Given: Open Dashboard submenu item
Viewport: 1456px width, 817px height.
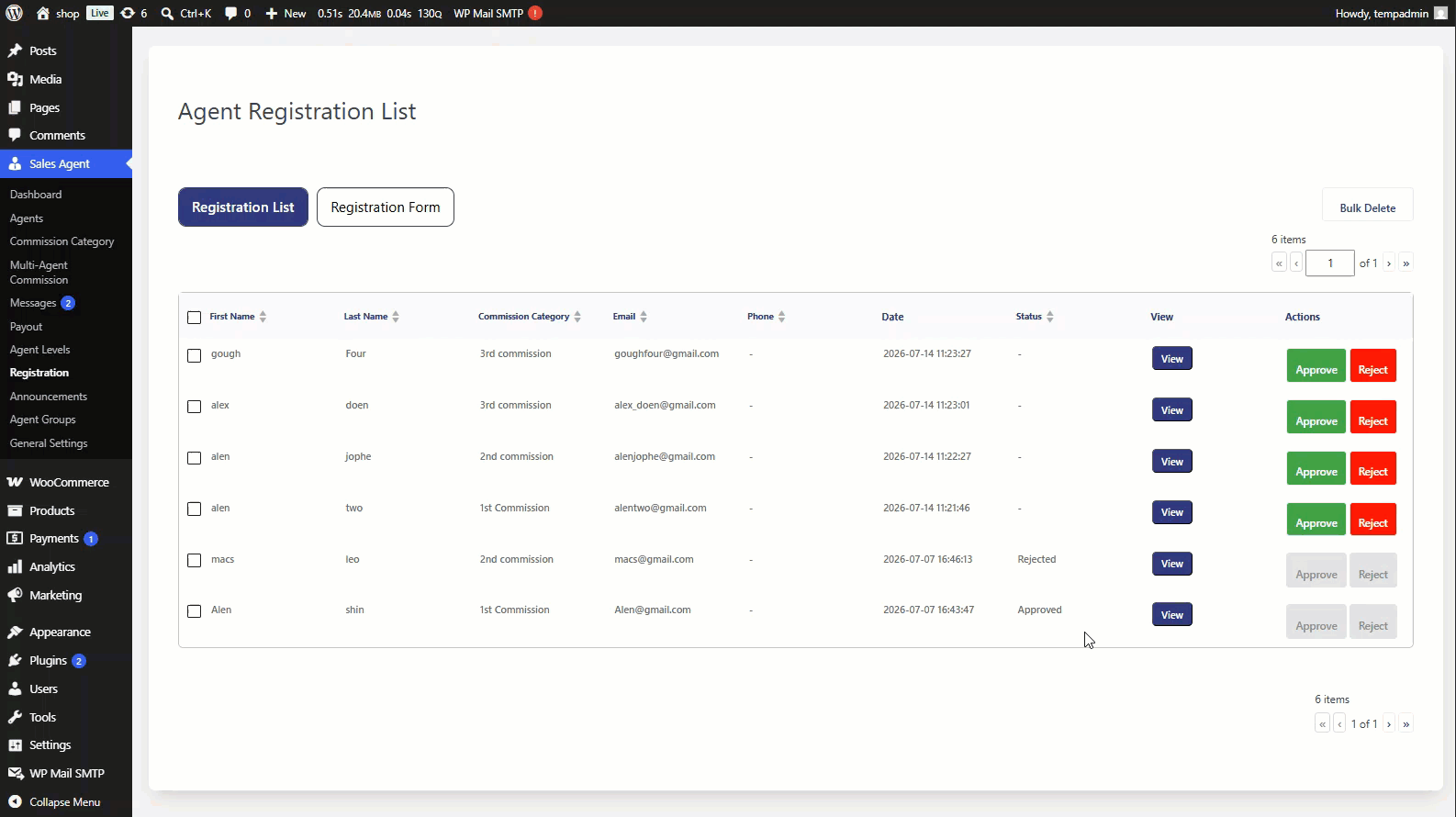Looking at the screenshot, I should pyautogui.click(x=36, y=195).
